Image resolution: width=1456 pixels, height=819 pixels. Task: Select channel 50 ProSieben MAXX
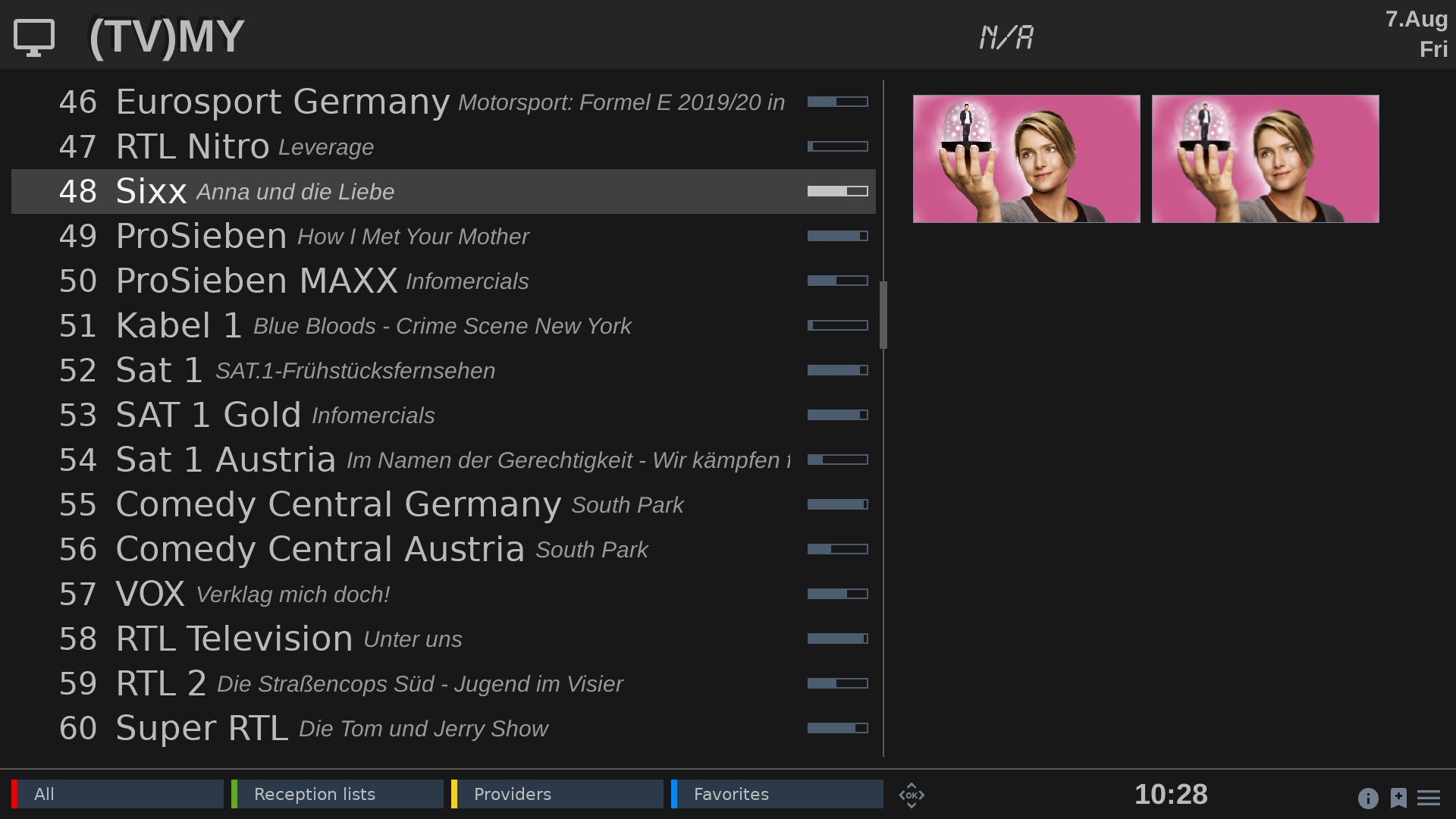[x=444, y=281]
